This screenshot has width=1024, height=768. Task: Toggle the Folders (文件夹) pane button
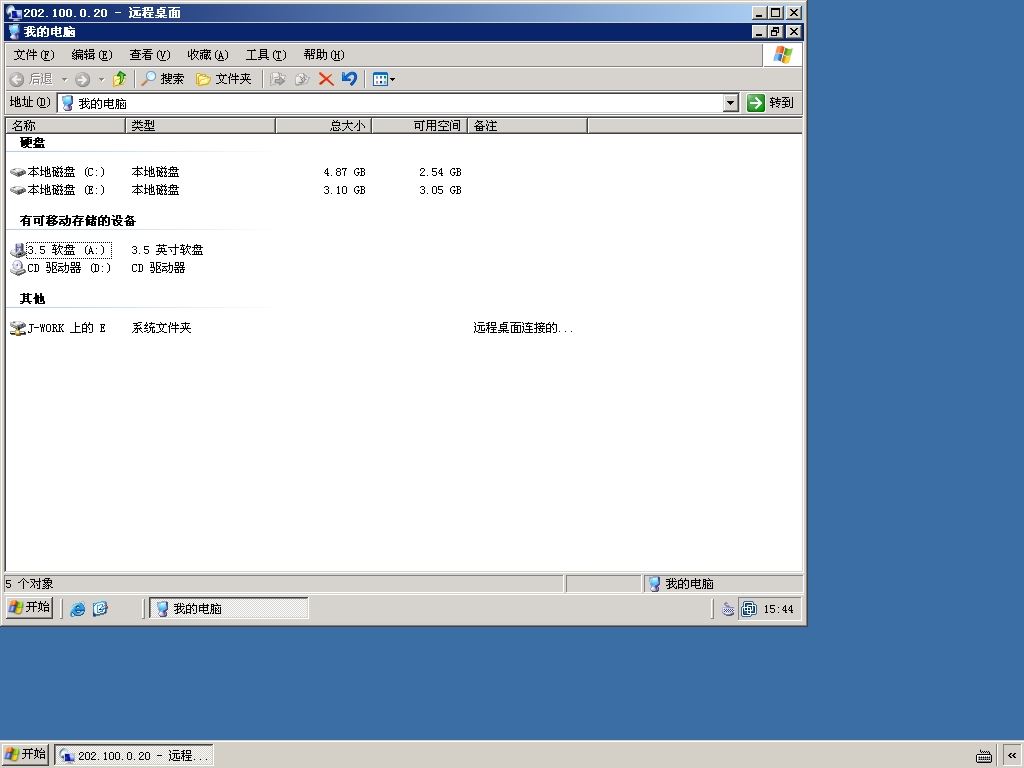point(223,79)
